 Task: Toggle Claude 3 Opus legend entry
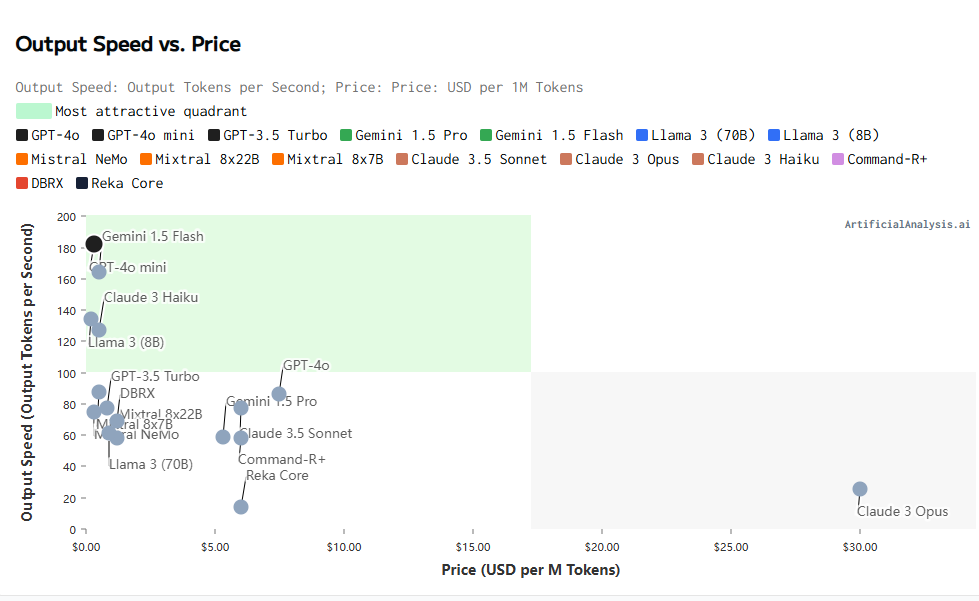click(x=619, y=159)
